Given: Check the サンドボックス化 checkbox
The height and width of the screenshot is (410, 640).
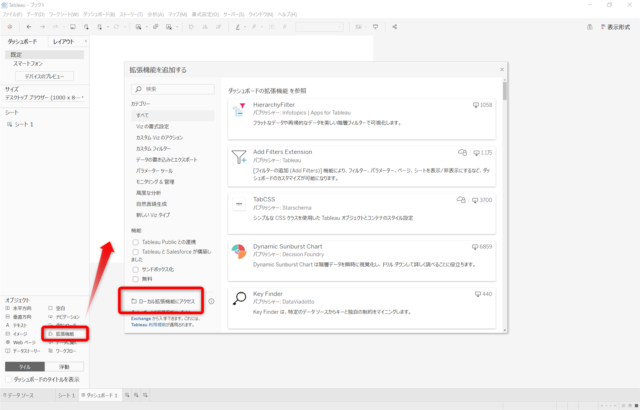Looking at the screenshot, I should 136,270.
